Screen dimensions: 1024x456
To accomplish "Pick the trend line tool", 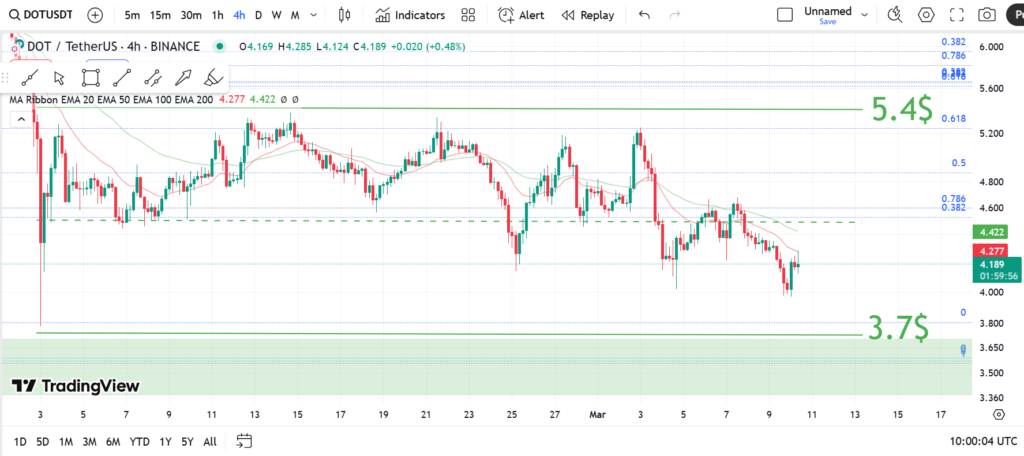I will [x=122, y=77].
